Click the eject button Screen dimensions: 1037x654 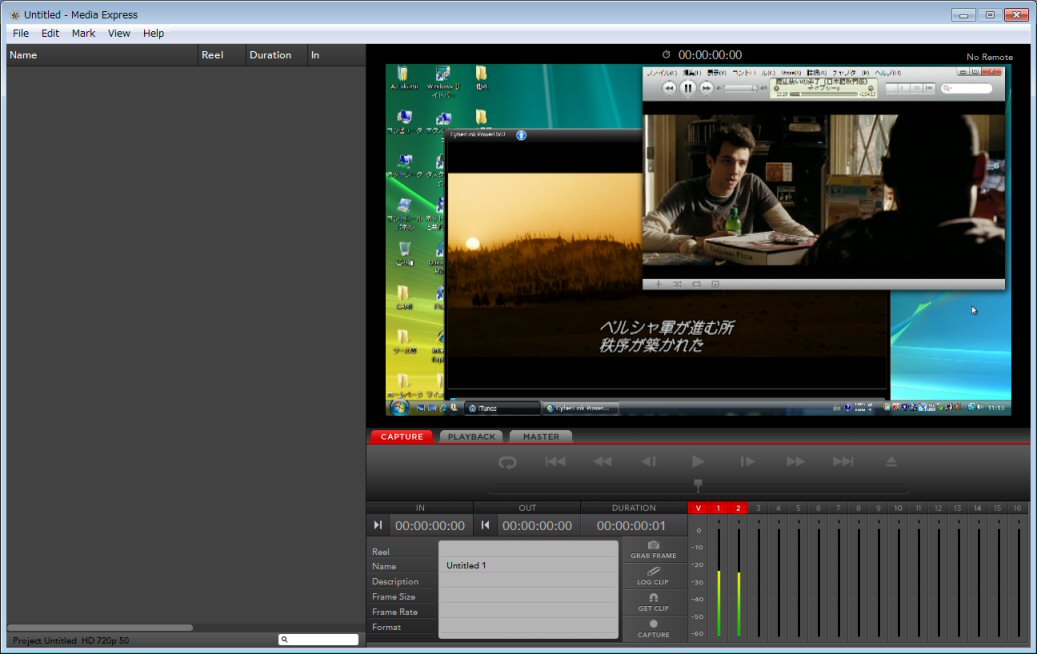coord(891,462)
